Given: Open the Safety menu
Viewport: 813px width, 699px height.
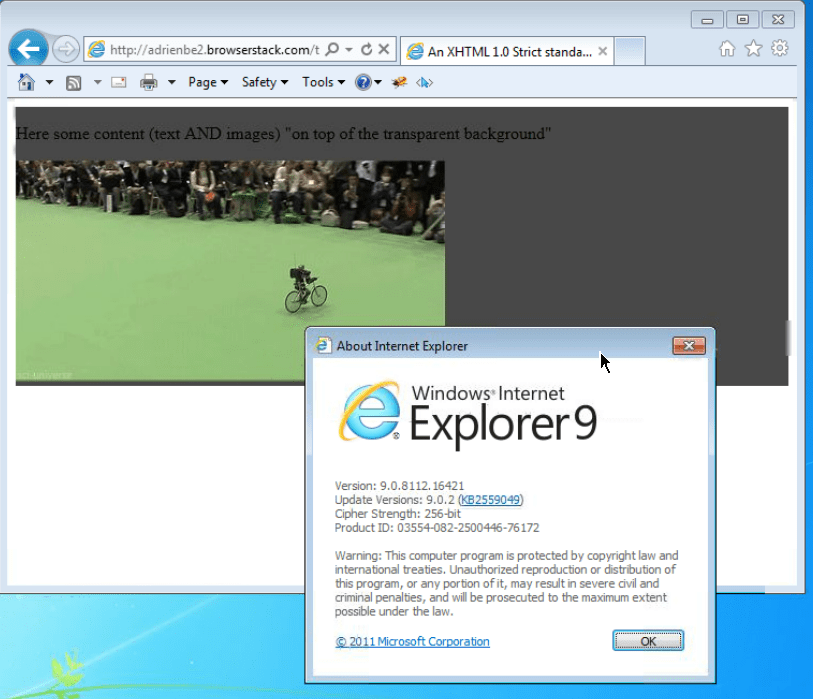Looking at the screenshot, I should pyautogui.click(x=265, y=82).
